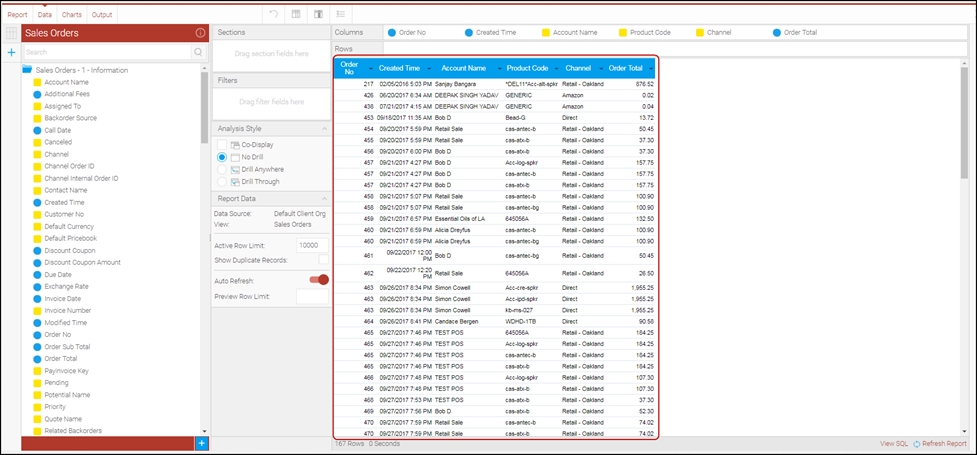977x455 pixels.
Task: Switch to the Output tab
Action: point(102,14)
